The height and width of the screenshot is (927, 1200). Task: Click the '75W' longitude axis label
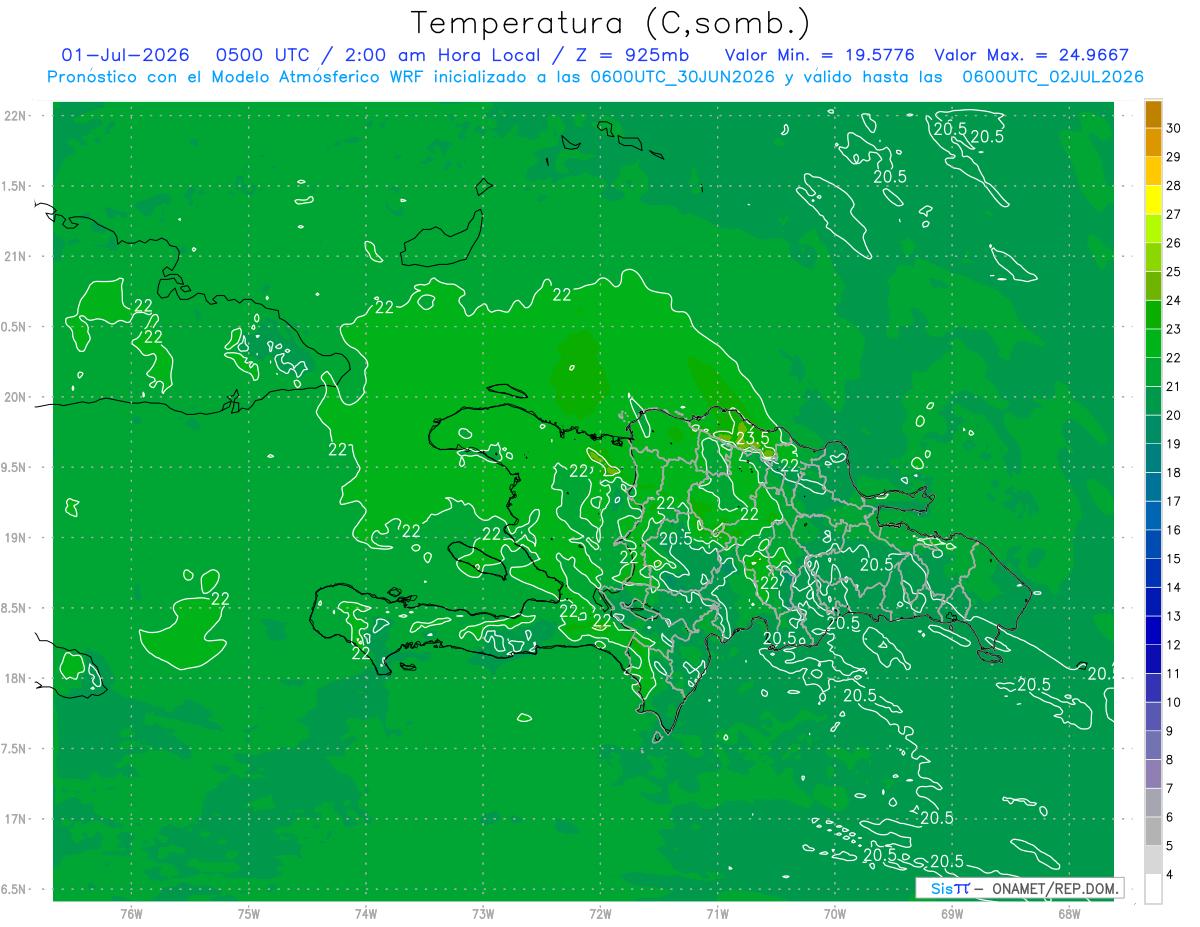[249, 914]
